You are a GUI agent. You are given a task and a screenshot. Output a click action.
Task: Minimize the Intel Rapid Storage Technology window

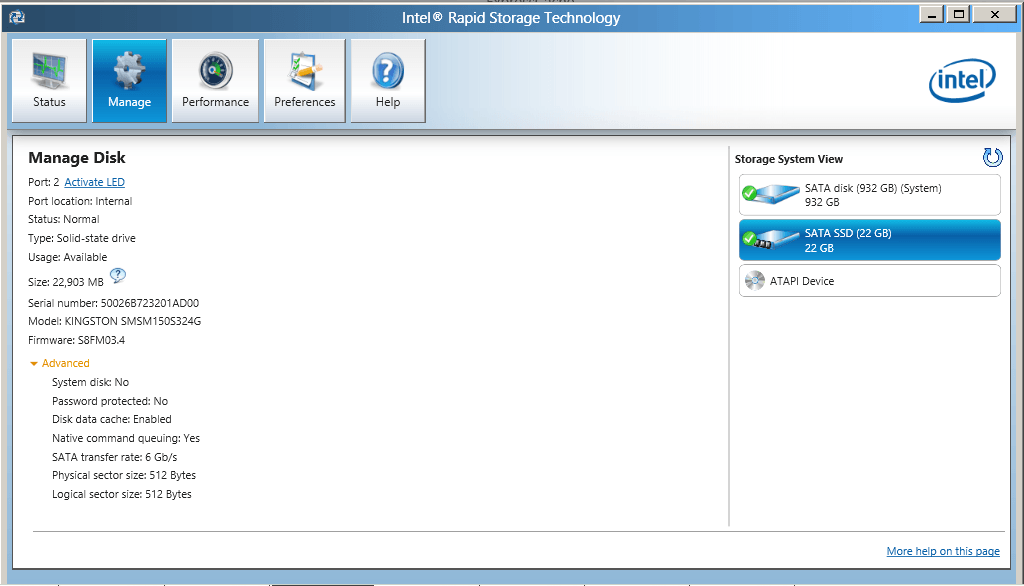[931, 14]
